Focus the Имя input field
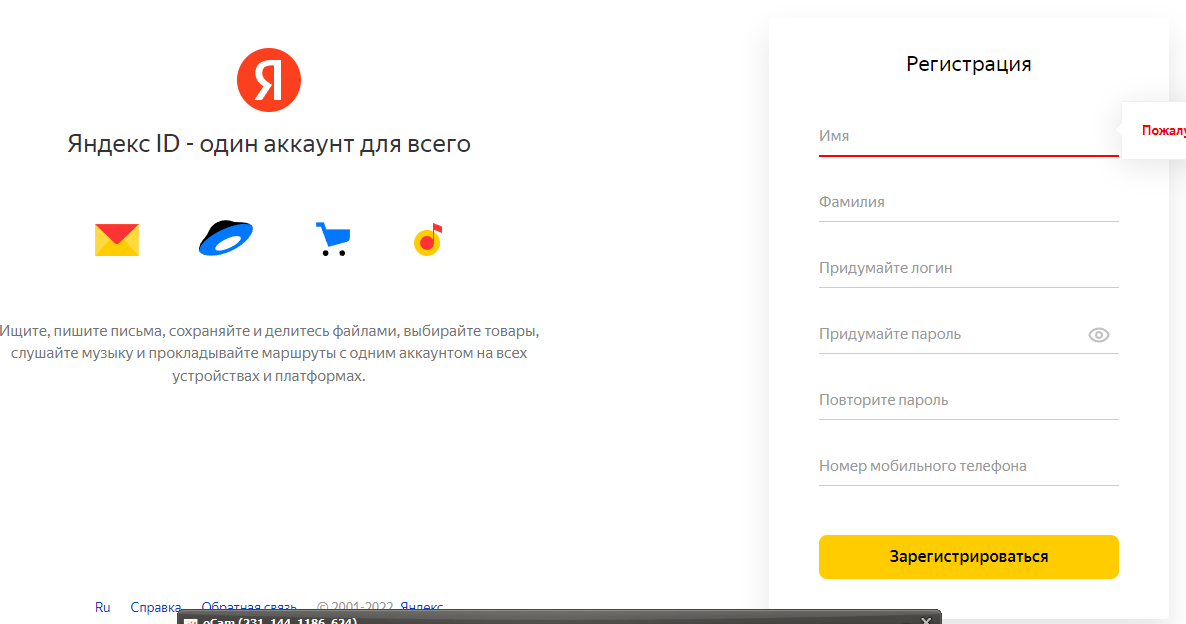 [968, 137]
